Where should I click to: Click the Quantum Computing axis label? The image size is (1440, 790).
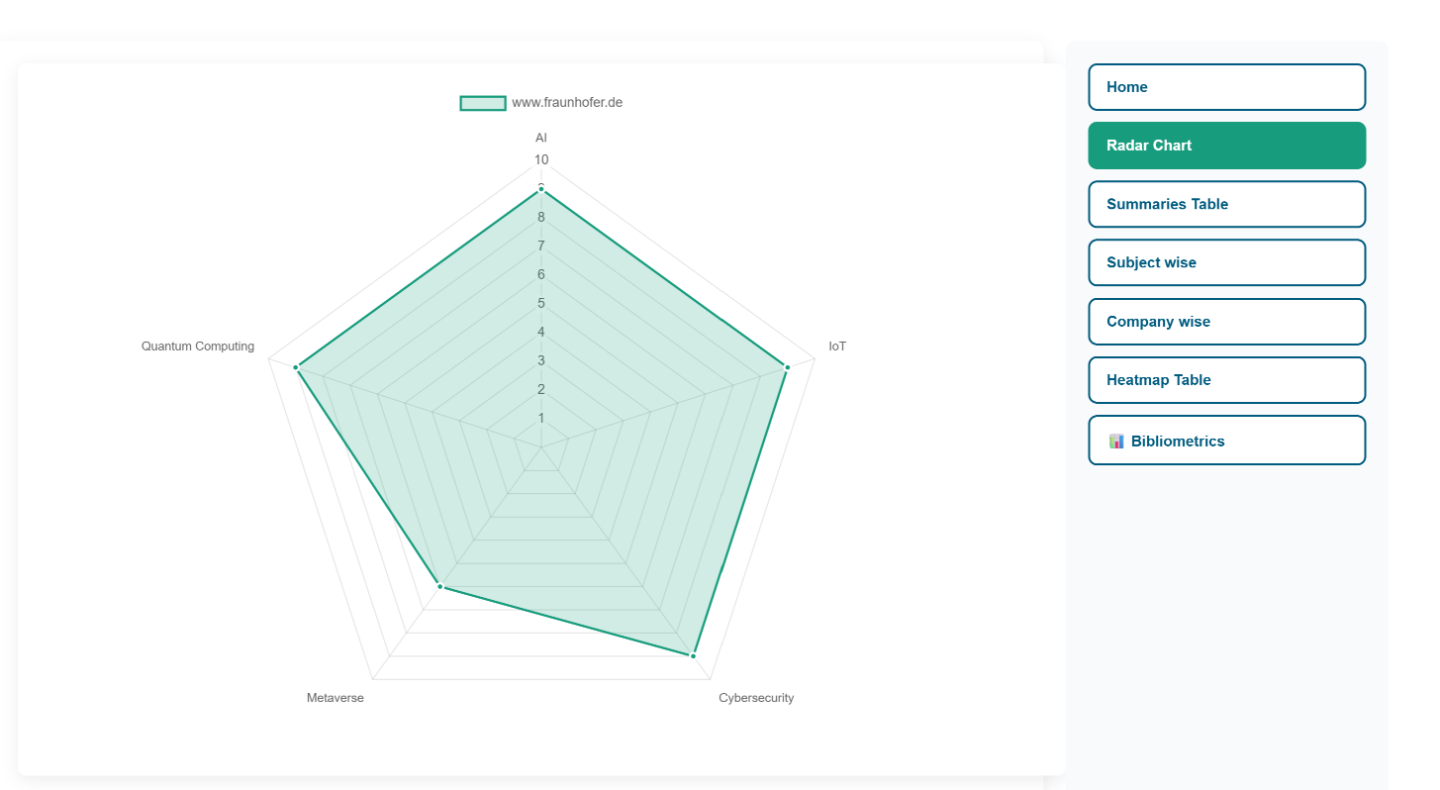198,347
